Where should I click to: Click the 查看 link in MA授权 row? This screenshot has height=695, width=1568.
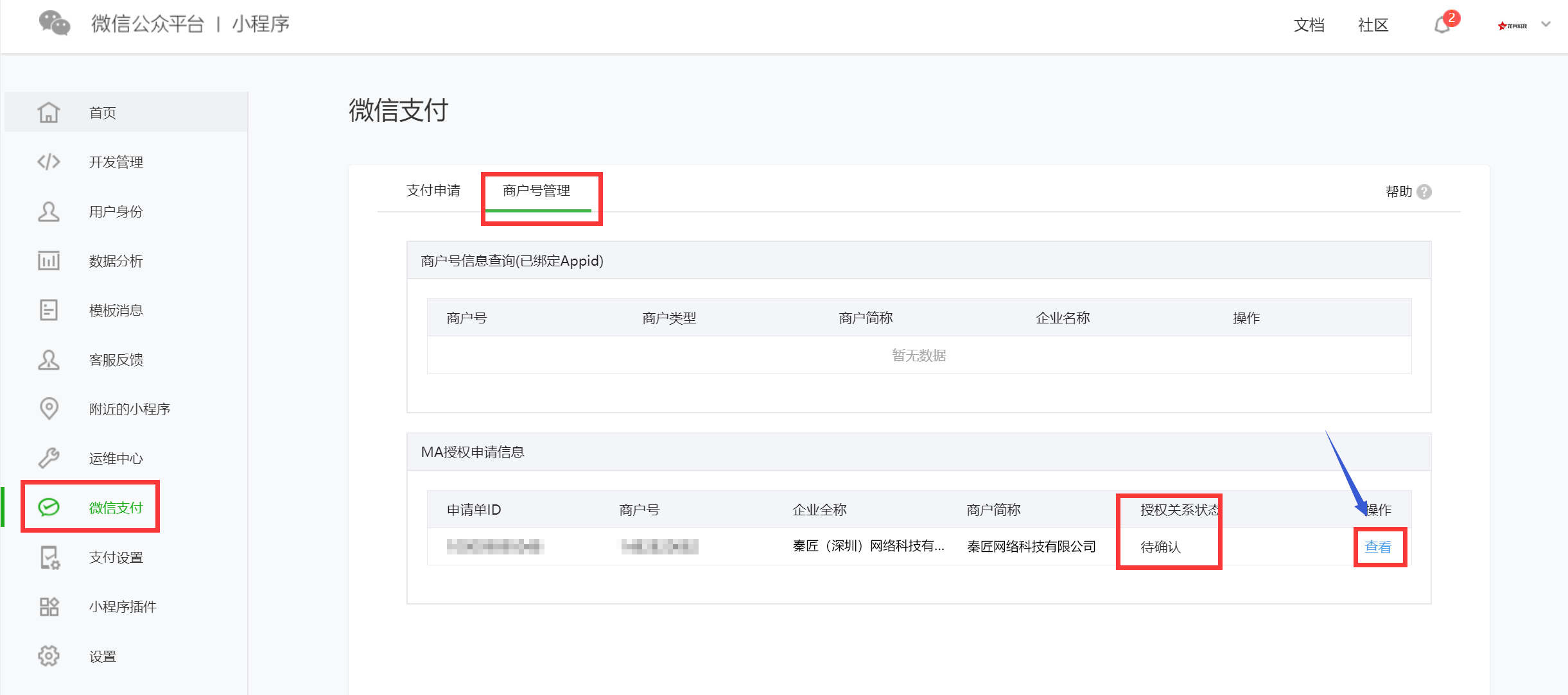click(x=1378, y=547)
